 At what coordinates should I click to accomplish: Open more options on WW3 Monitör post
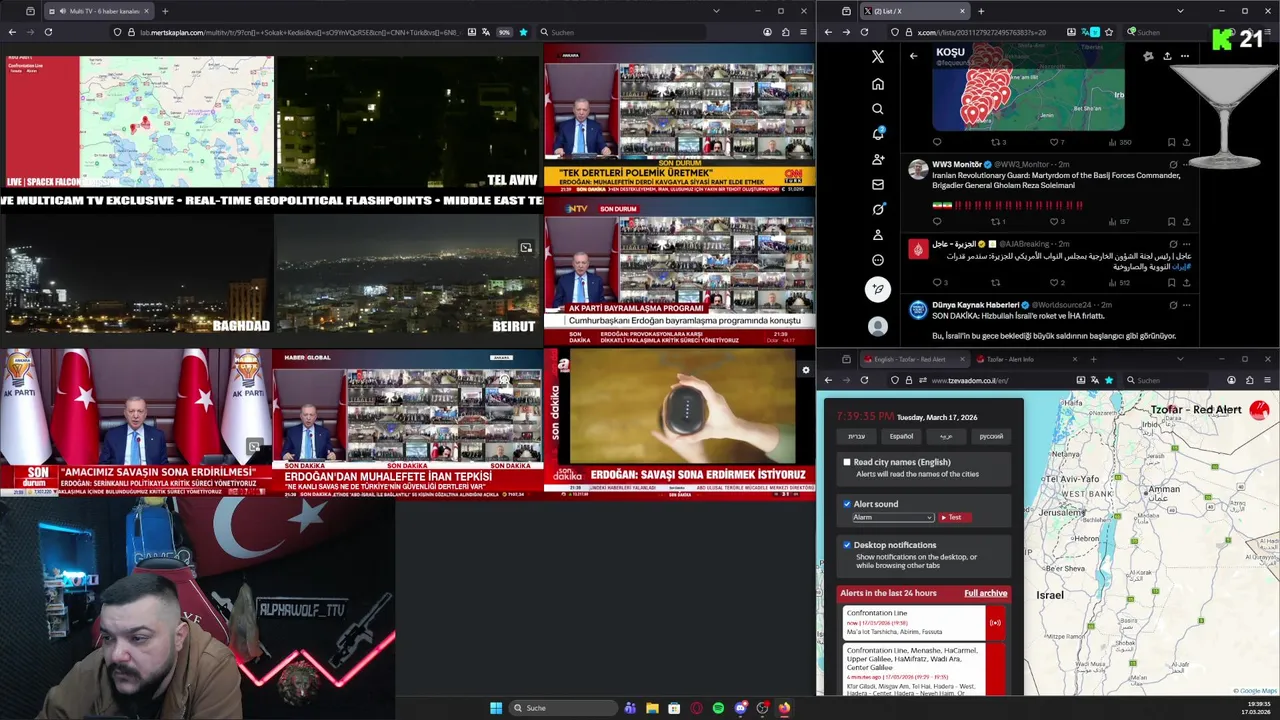click(1186, 164)
